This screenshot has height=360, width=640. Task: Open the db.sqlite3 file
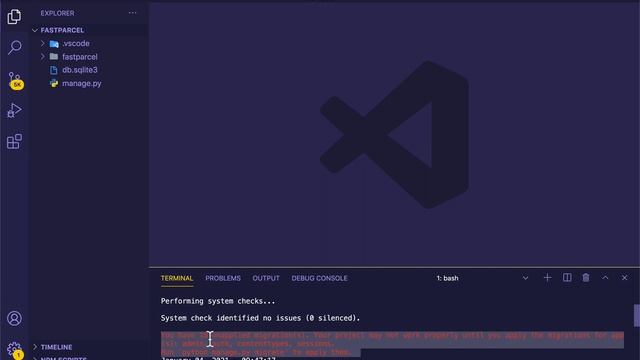point(80,70)
